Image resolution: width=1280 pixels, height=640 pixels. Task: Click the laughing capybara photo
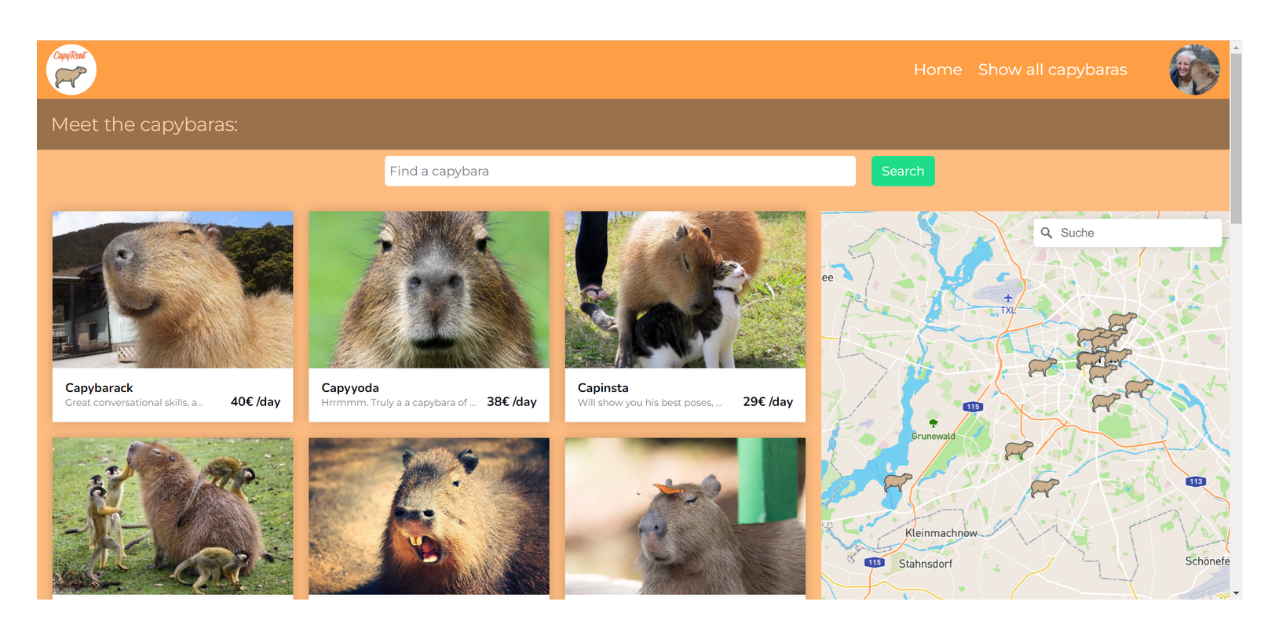click(x=429, y=516)
